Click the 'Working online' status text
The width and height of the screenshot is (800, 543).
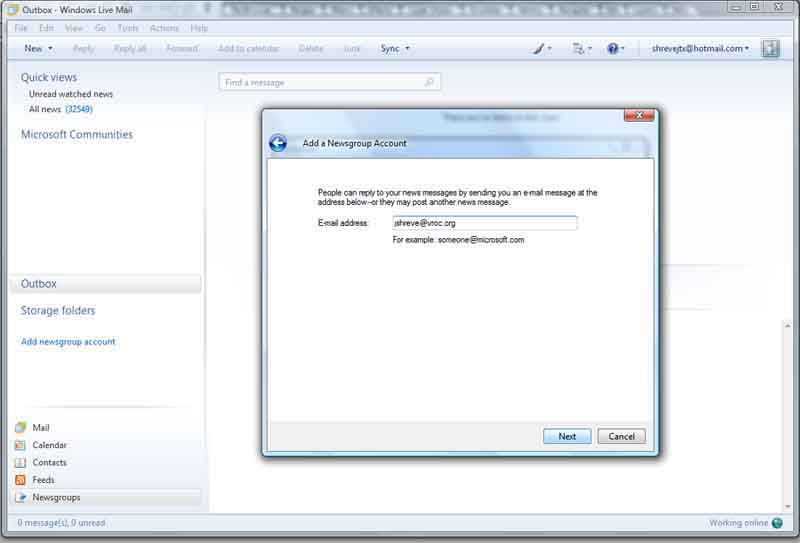[x=738, y=523]
